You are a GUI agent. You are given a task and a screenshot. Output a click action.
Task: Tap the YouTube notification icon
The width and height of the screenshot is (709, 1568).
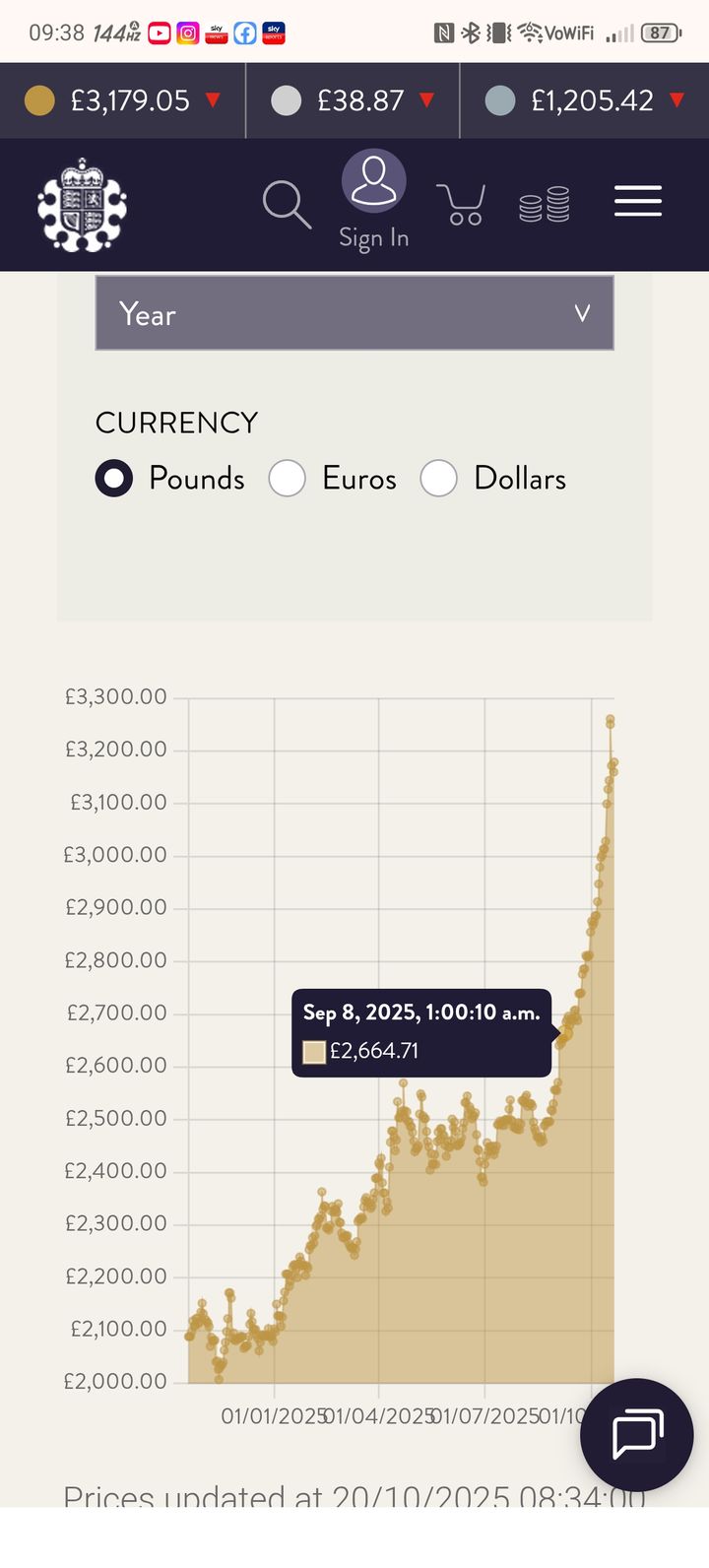click(160, 33)
